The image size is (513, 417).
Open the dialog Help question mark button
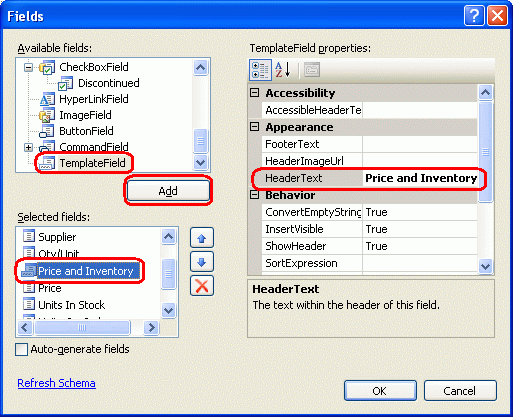coord(474,16)
